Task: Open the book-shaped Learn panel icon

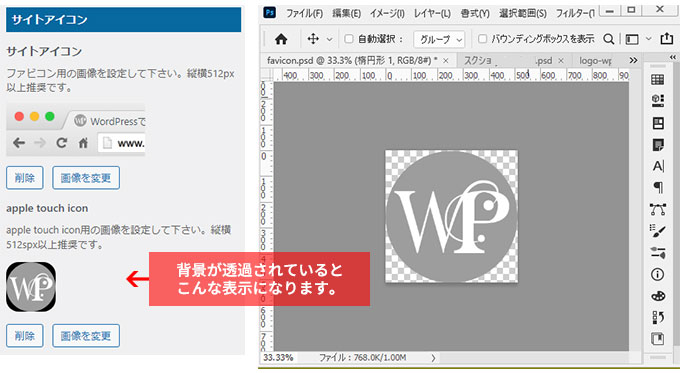Action: (x=658, y=339)
